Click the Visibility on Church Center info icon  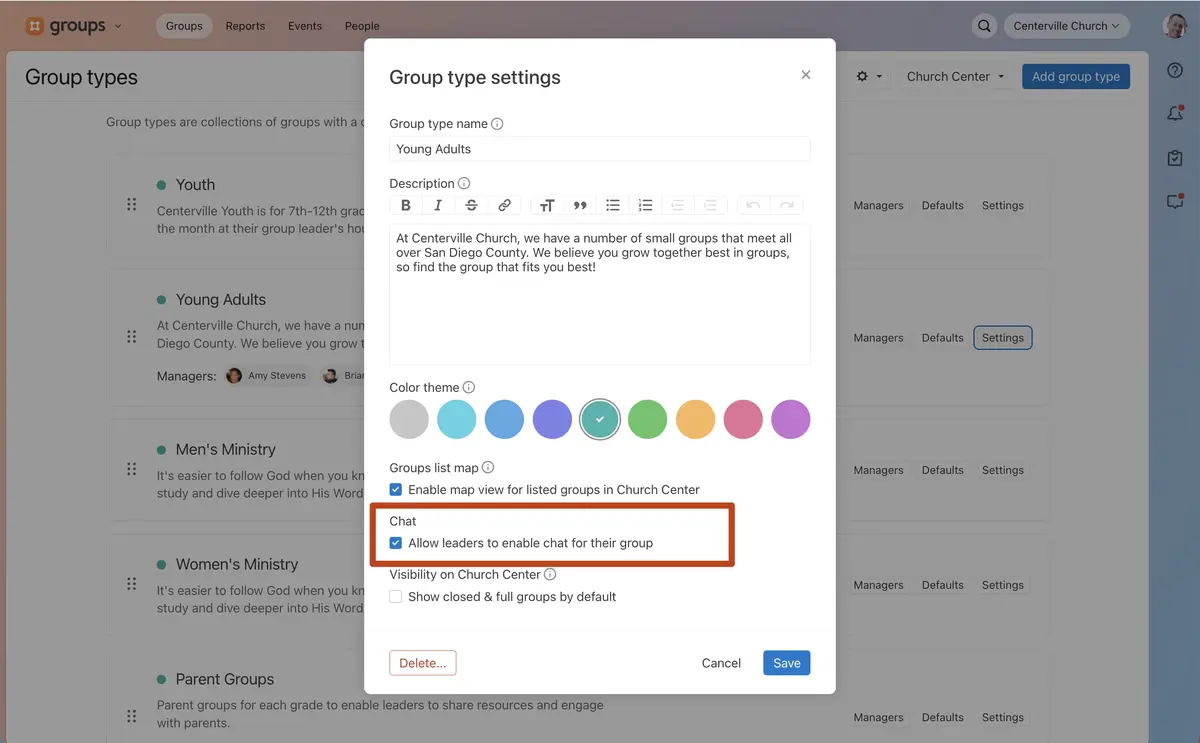tap(550, 575)
